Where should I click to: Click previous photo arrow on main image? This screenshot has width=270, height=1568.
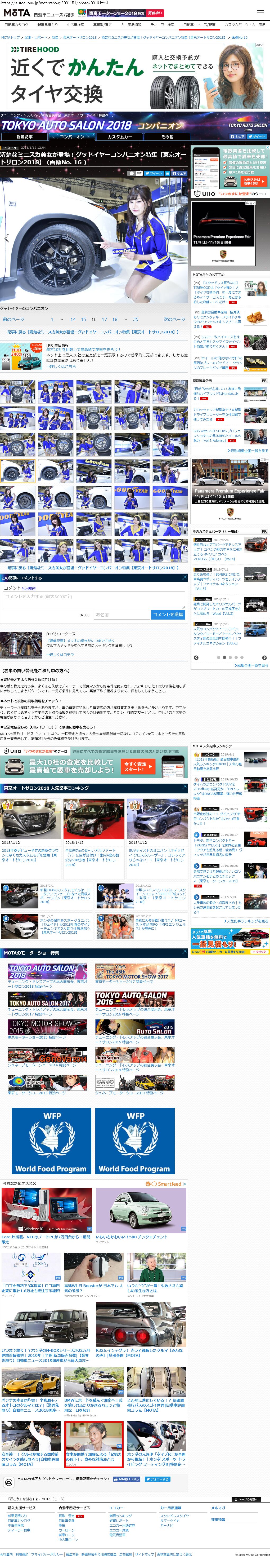(6, 238)
